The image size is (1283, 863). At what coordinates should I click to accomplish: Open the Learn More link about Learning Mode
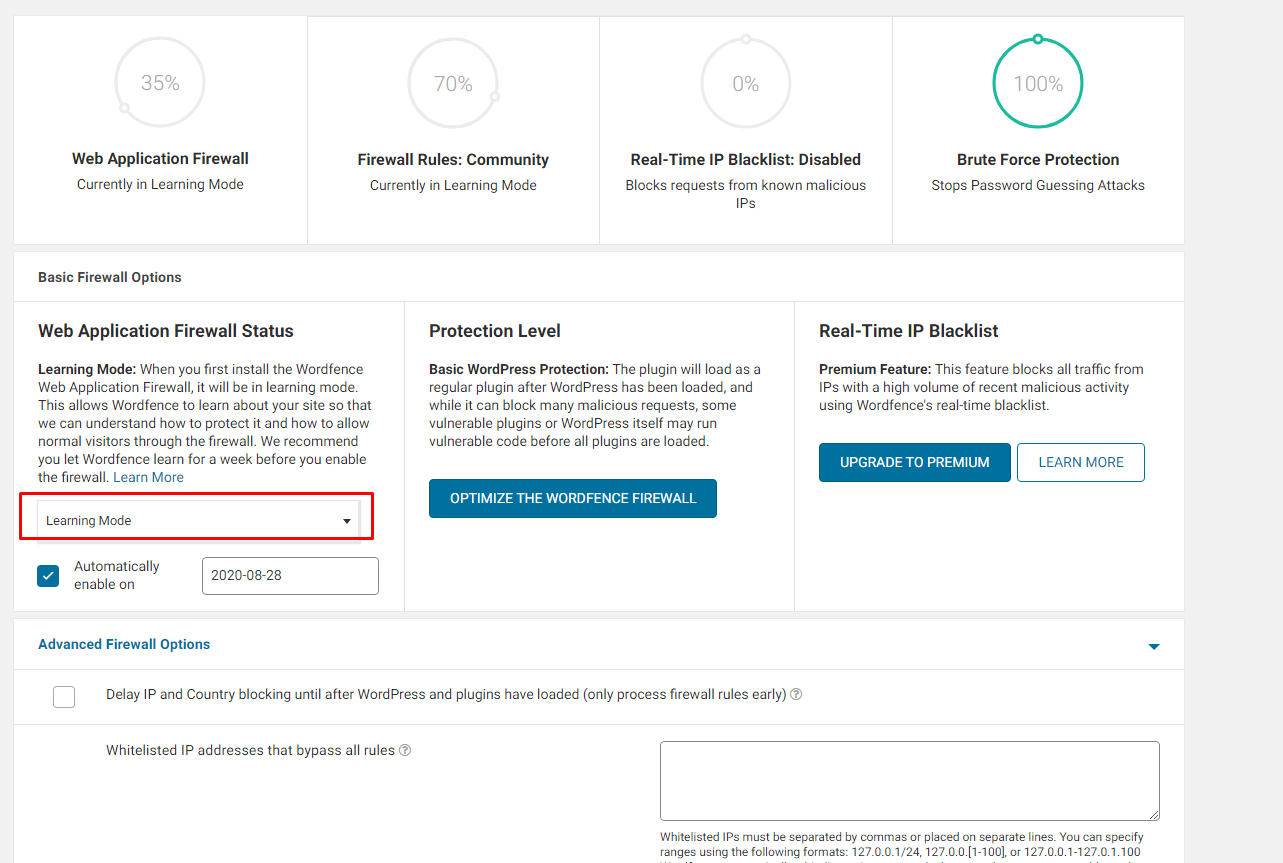click(148, 477)
